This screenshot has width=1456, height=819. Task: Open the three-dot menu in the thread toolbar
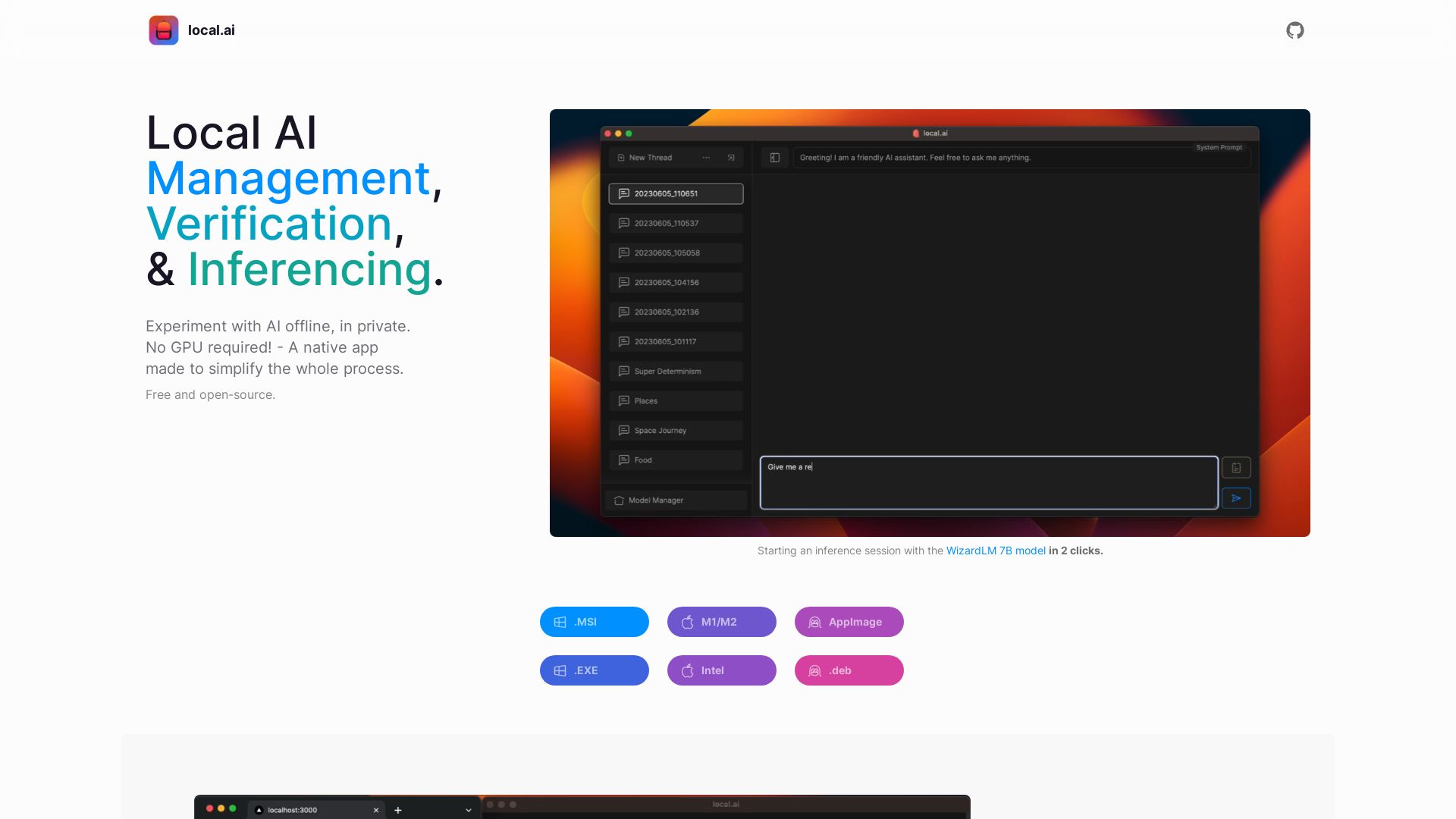(x=706, y=157)
